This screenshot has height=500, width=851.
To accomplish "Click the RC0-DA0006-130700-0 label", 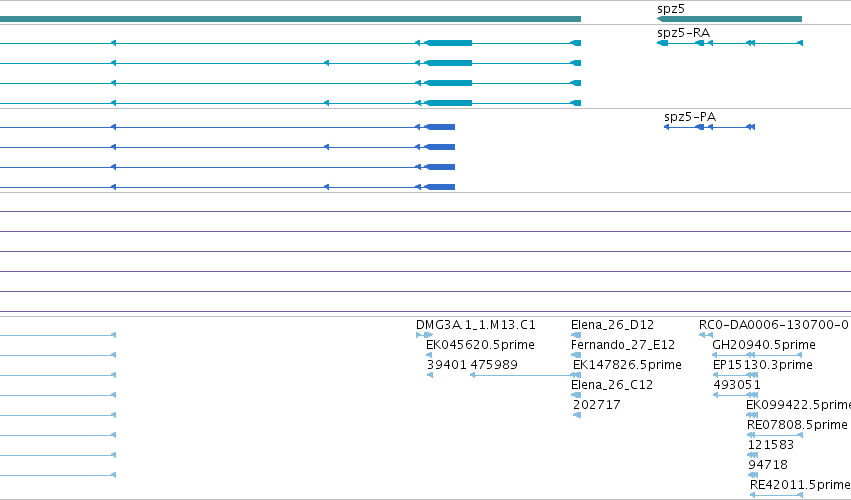I will coord(773,325).
